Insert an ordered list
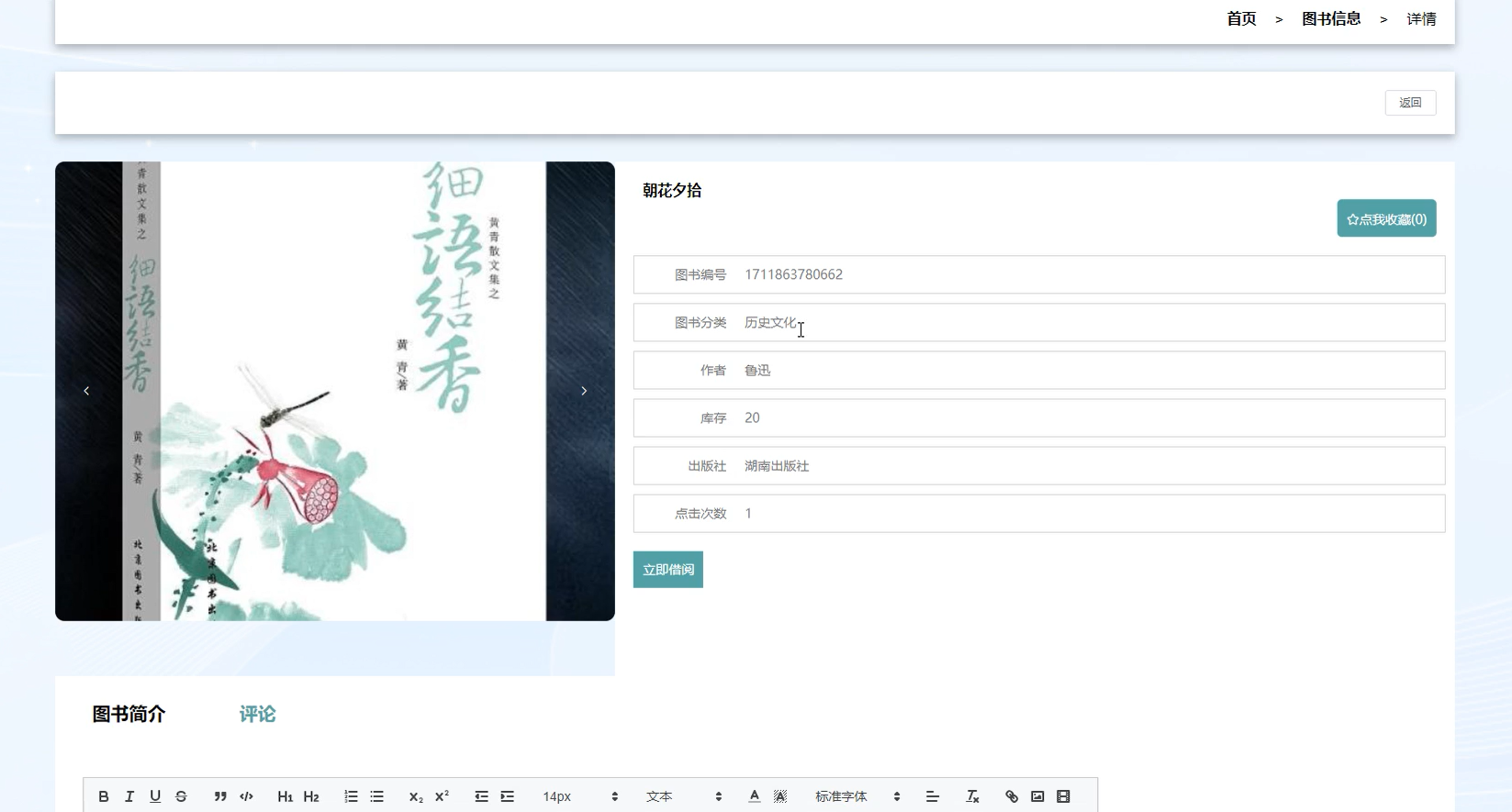This screenshot has height=812, width=1512. tap(351, 796)
